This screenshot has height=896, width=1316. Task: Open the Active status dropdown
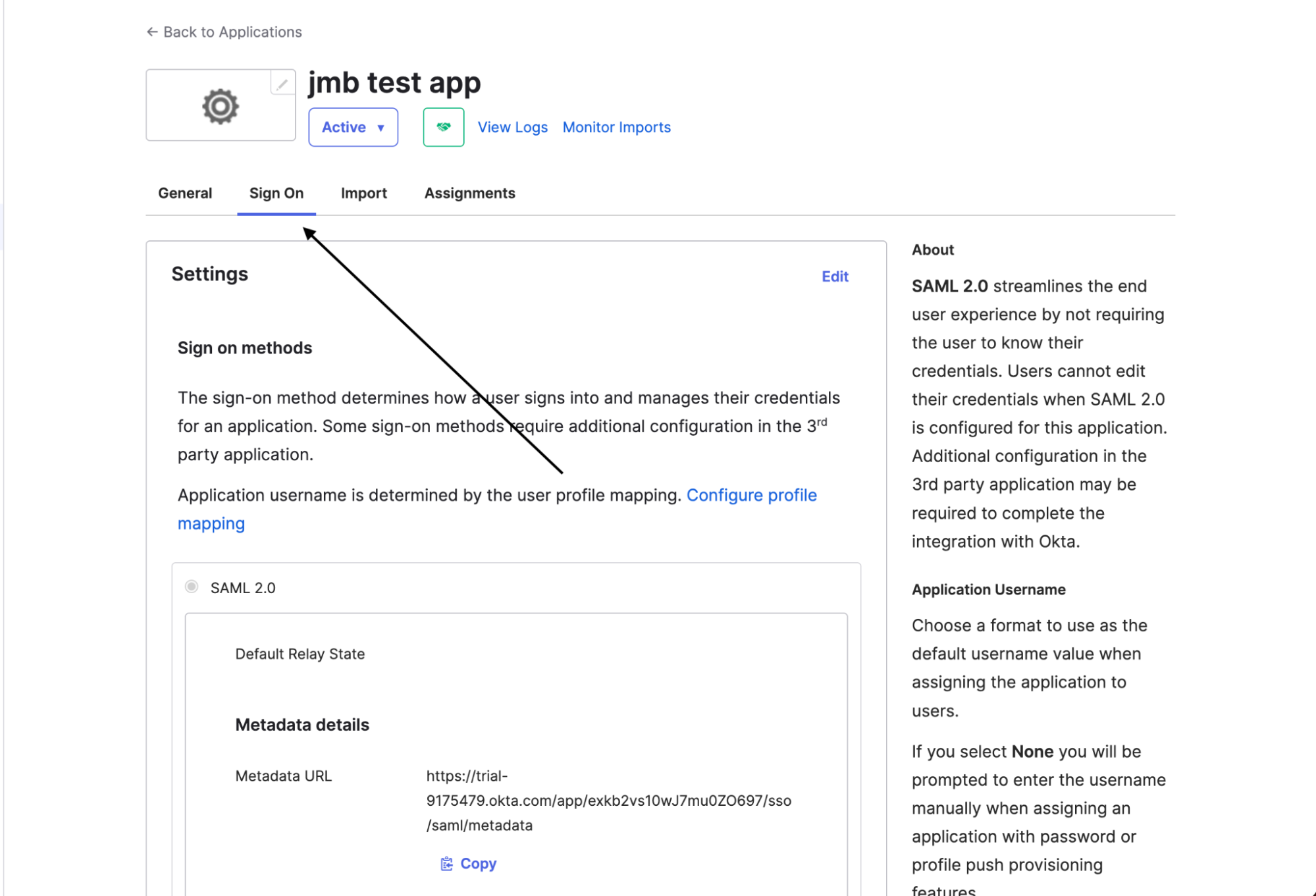[x=353, y=127]
